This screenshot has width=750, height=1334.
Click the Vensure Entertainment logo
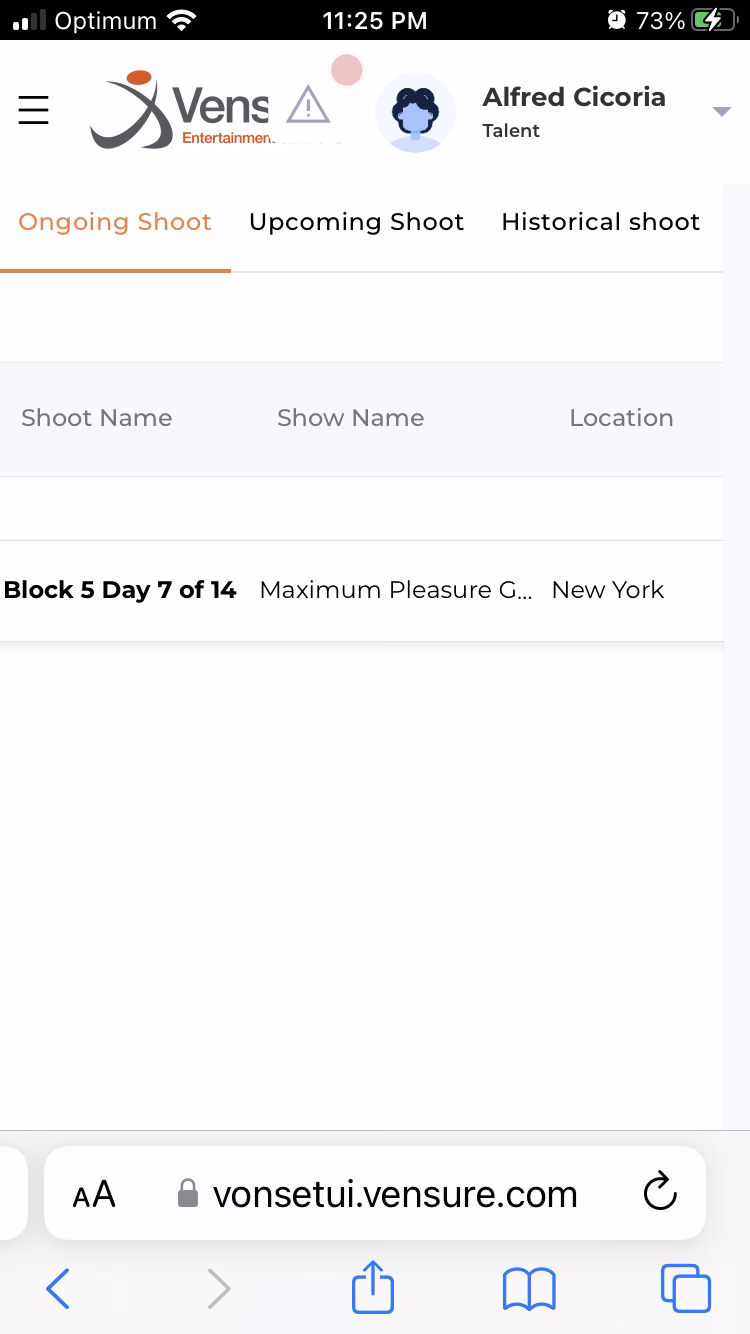(180, 110)
